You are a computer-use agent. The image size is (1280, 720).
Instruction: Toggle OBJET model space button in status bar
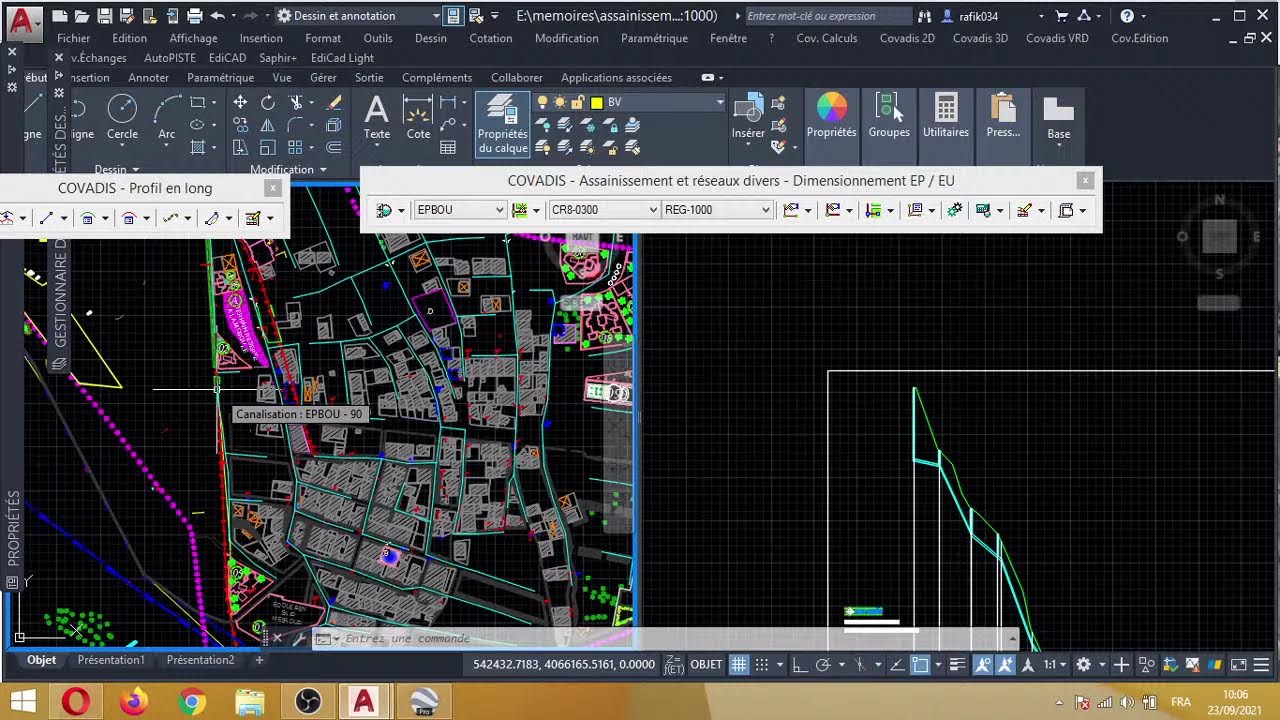[707, 664]
